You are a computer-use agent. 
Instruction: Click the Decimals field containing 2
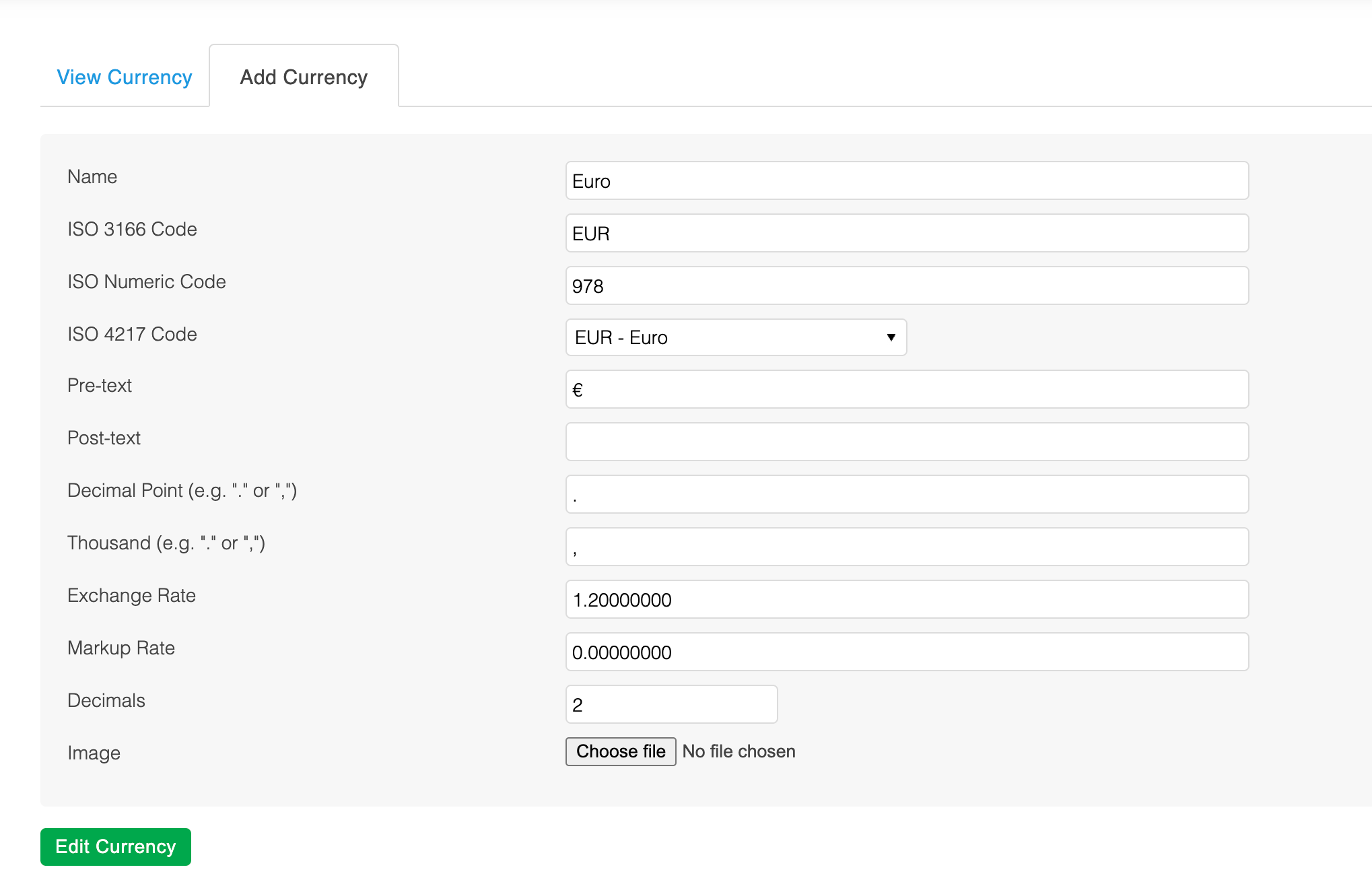pos(671,705)
